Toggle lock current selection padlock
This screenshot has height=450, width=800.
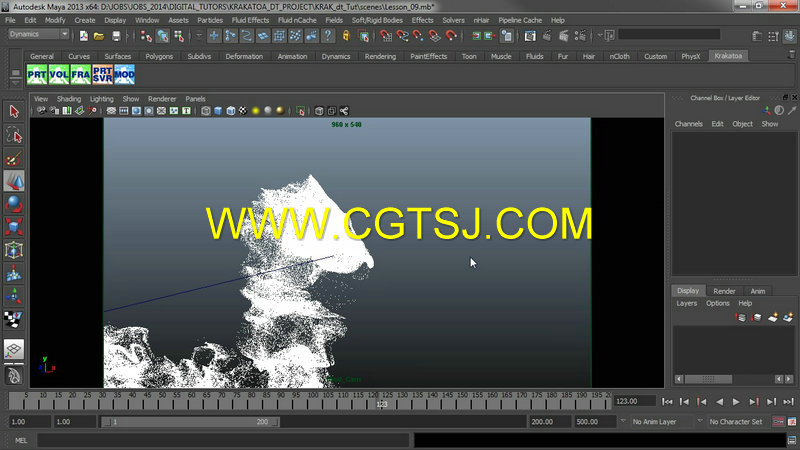pyautogui.click(x=346, y=36)
